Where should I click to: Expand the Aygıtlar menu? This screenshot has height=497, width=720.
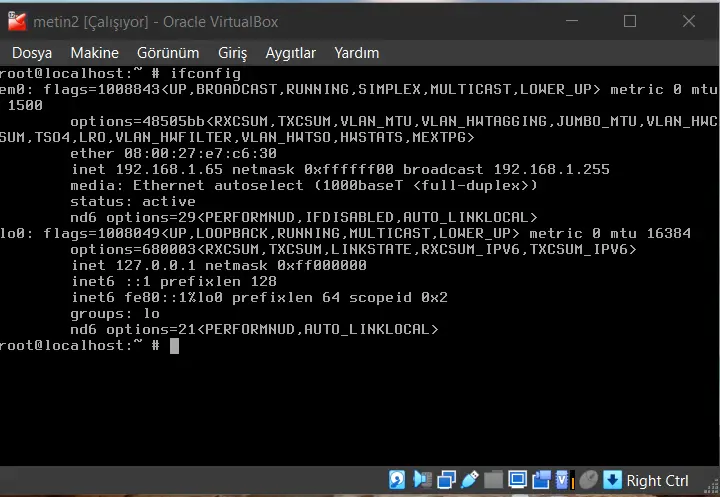[x=290, y=52]
